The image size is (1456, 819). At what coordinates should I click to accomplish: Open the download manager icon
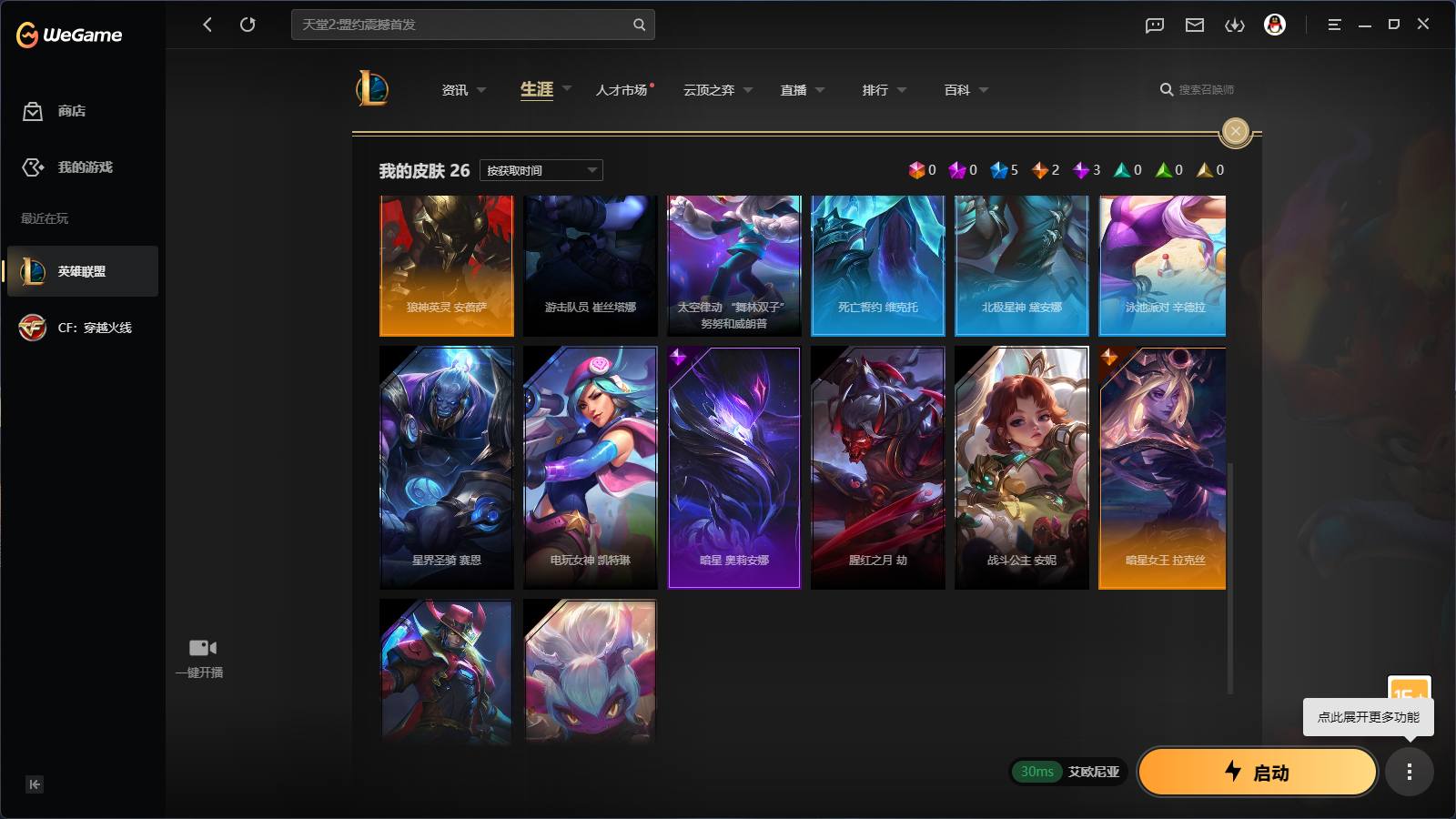tap(1235, 25)
